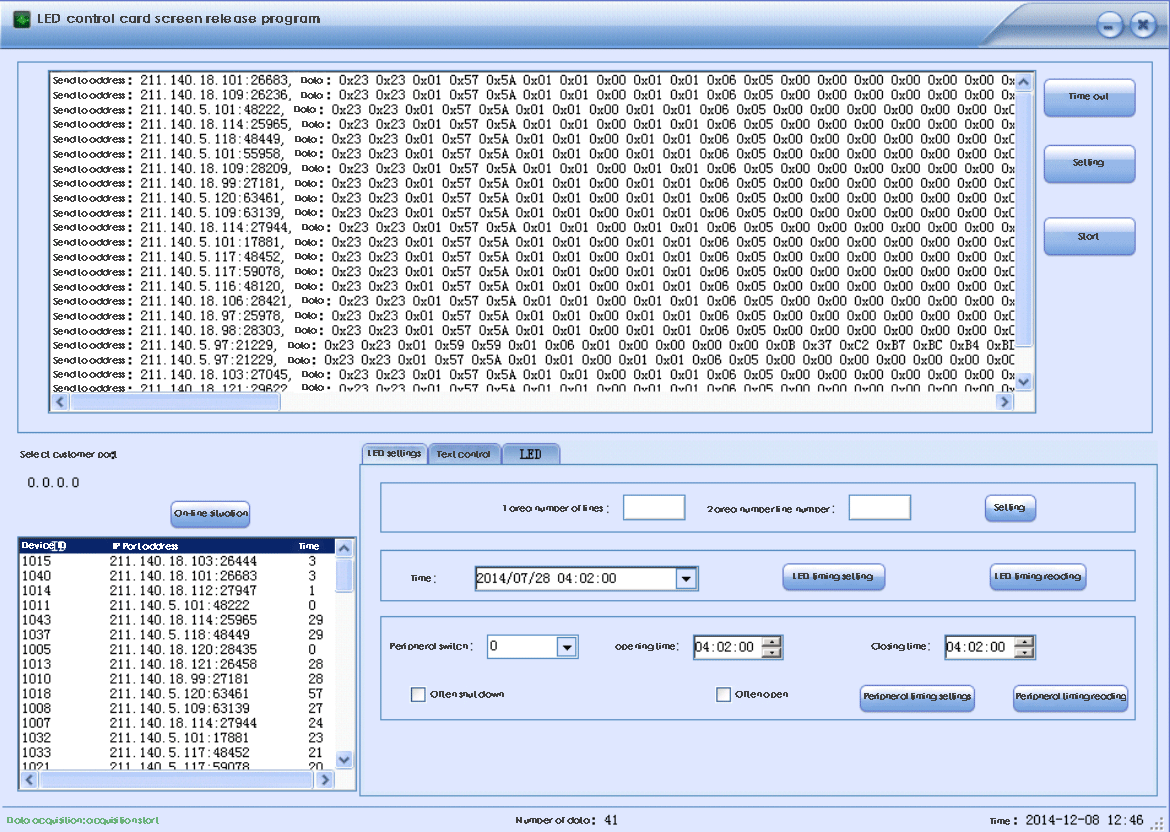Image resolution: width=1170 pixels, height=832 pixels.
Task: Click the 1 area number of lines field
Action: coord(654,508)
